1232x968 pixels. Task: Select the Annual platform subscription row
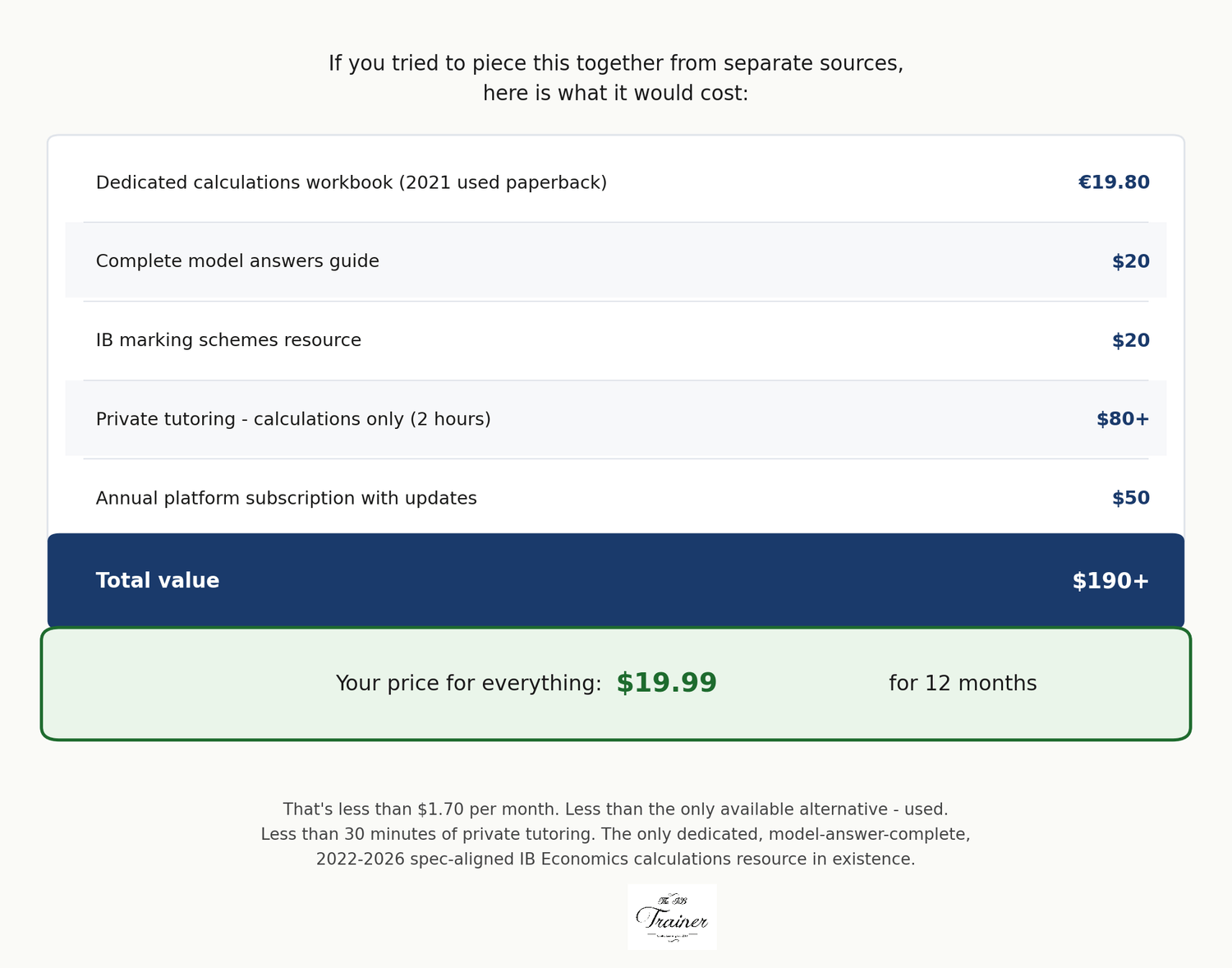click(286, 498)
